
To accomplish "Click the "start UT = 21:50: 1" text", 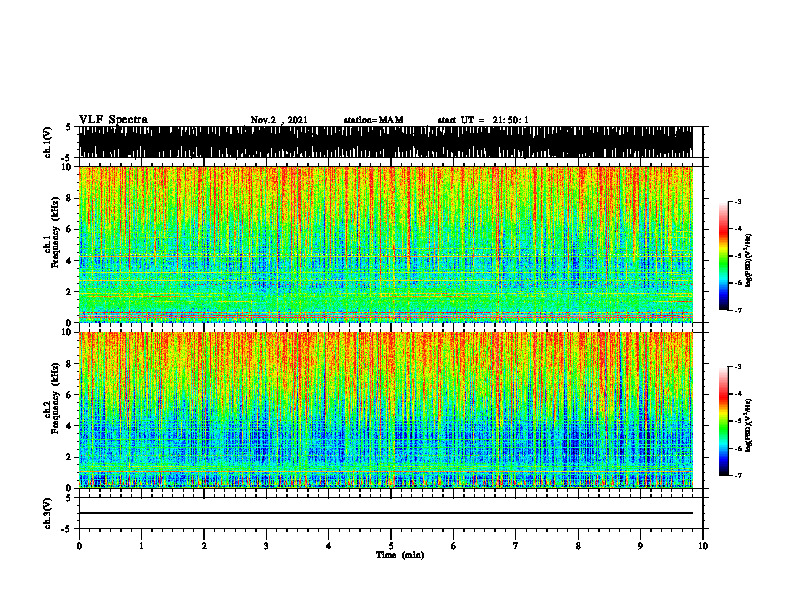I will pyautogui.click(x=483, y=120).
